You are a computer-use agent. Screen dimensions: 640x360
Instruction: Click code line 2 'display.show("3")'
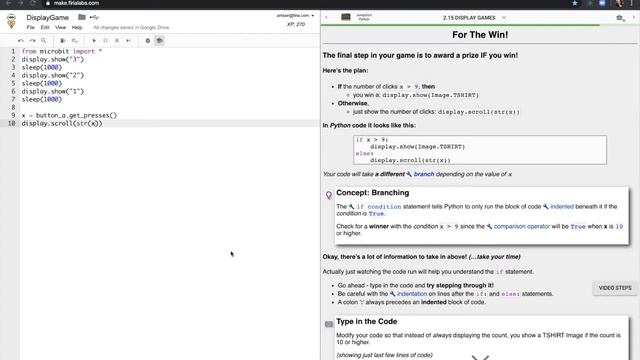coord(53,60)
